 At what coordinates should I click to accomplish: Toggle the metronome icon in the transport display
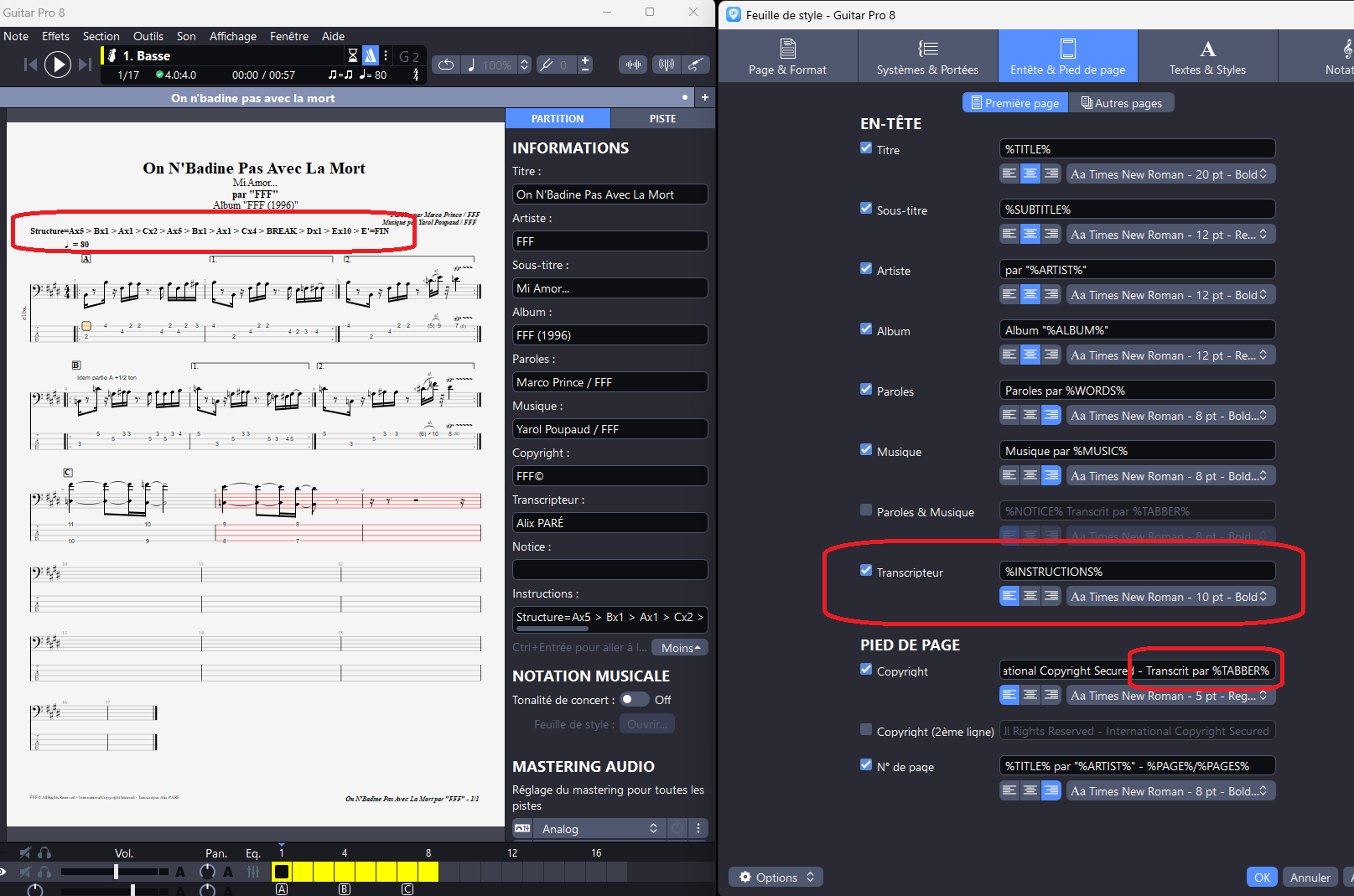click(x=371, y=55)
